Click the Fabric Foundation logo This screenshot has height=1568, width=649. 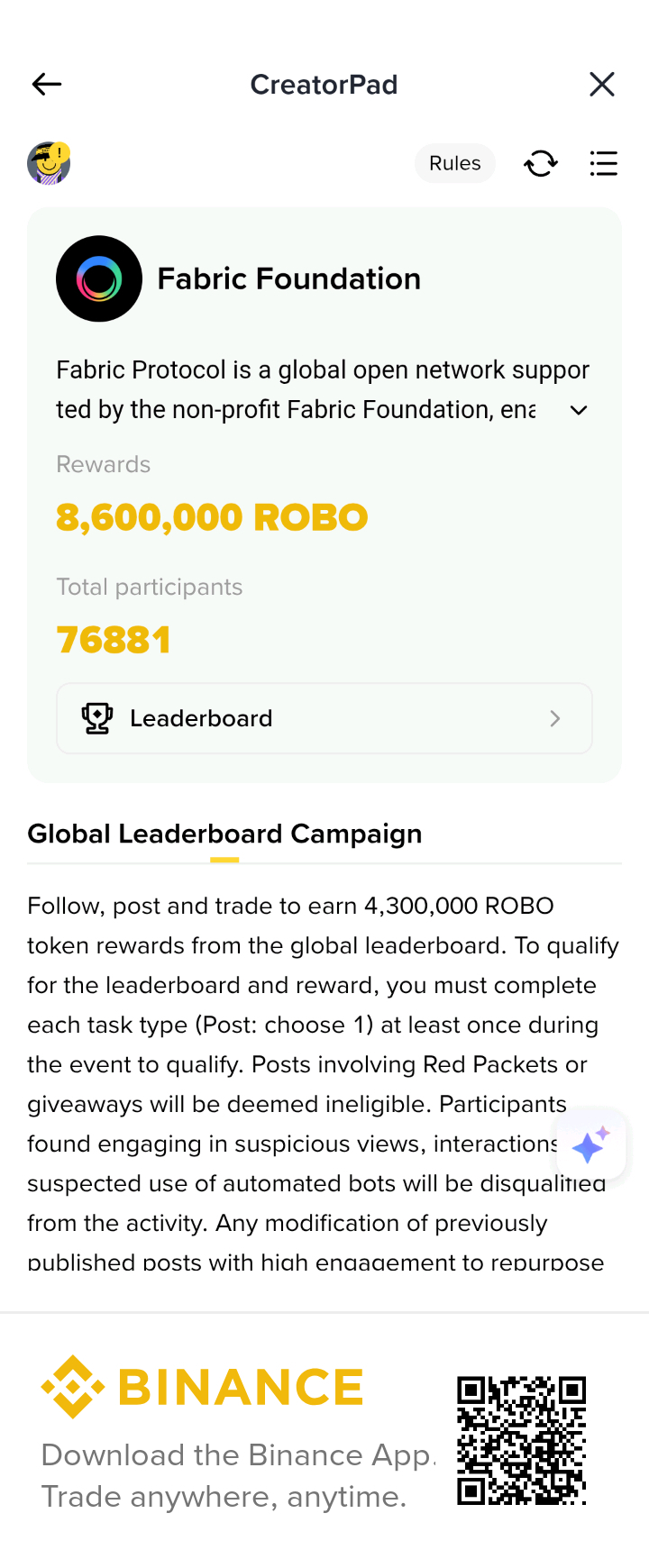(x=99, y=278)
